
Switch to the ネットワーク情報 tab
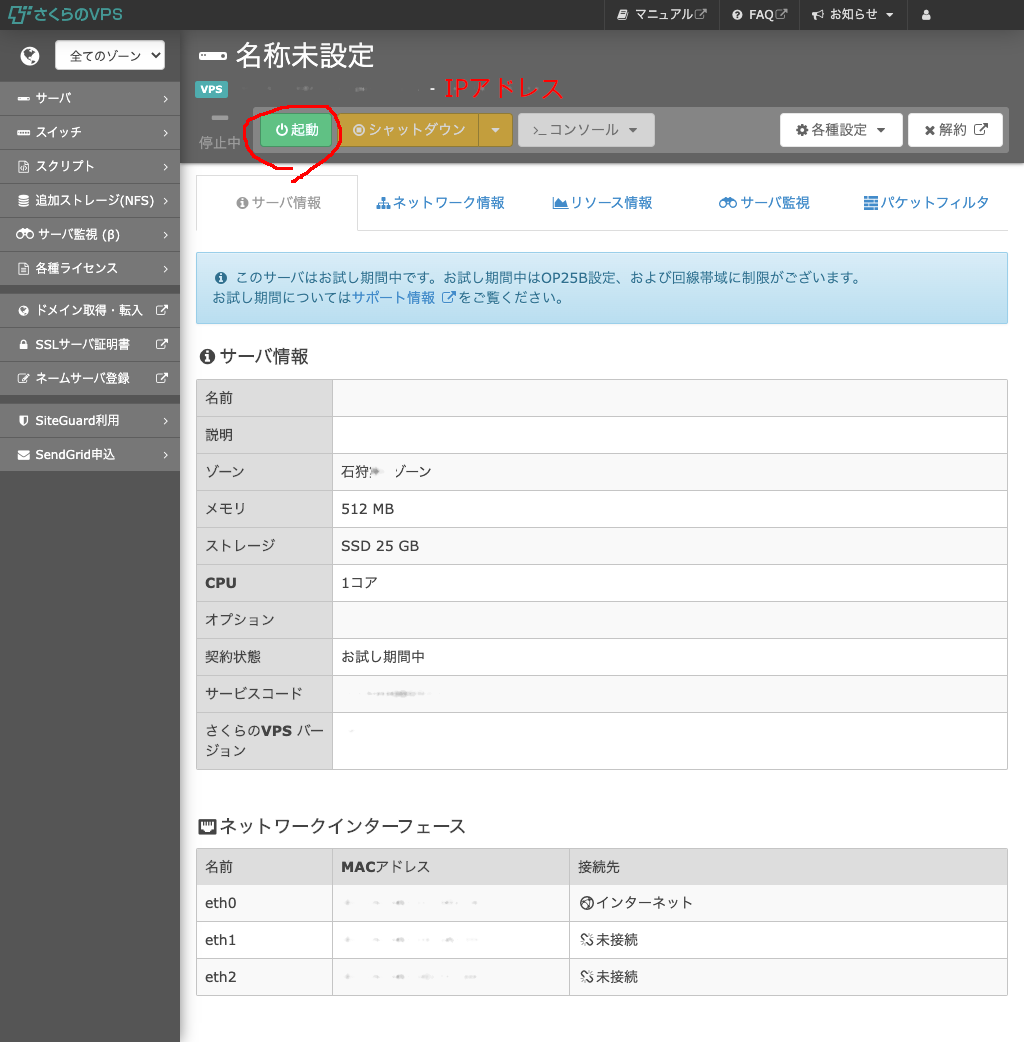(440, 203)
